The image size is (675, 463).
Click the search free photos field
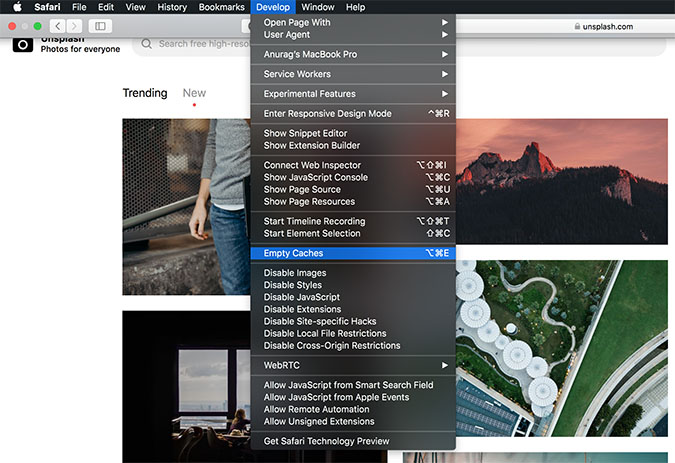[200, 44]
